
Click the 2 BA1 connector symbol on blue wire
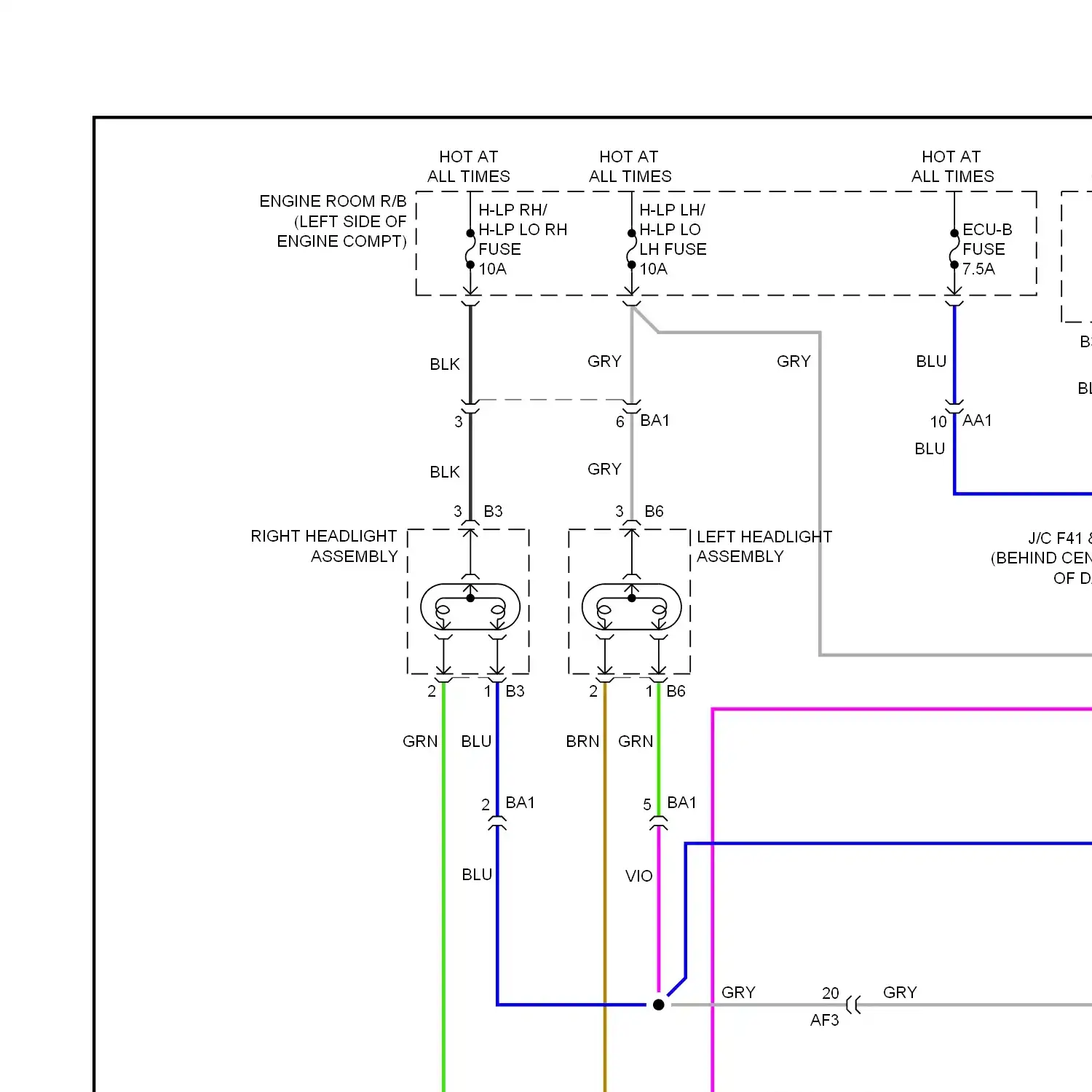[x=497, y=823]
